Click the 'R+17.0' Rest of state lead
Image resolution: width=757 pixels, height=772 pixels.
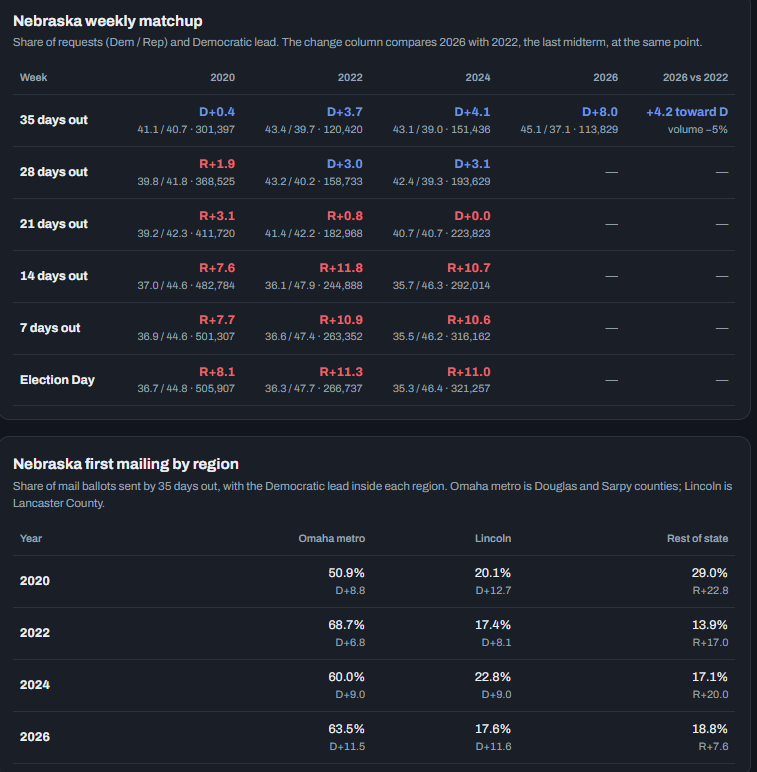[x=710, y=643]
